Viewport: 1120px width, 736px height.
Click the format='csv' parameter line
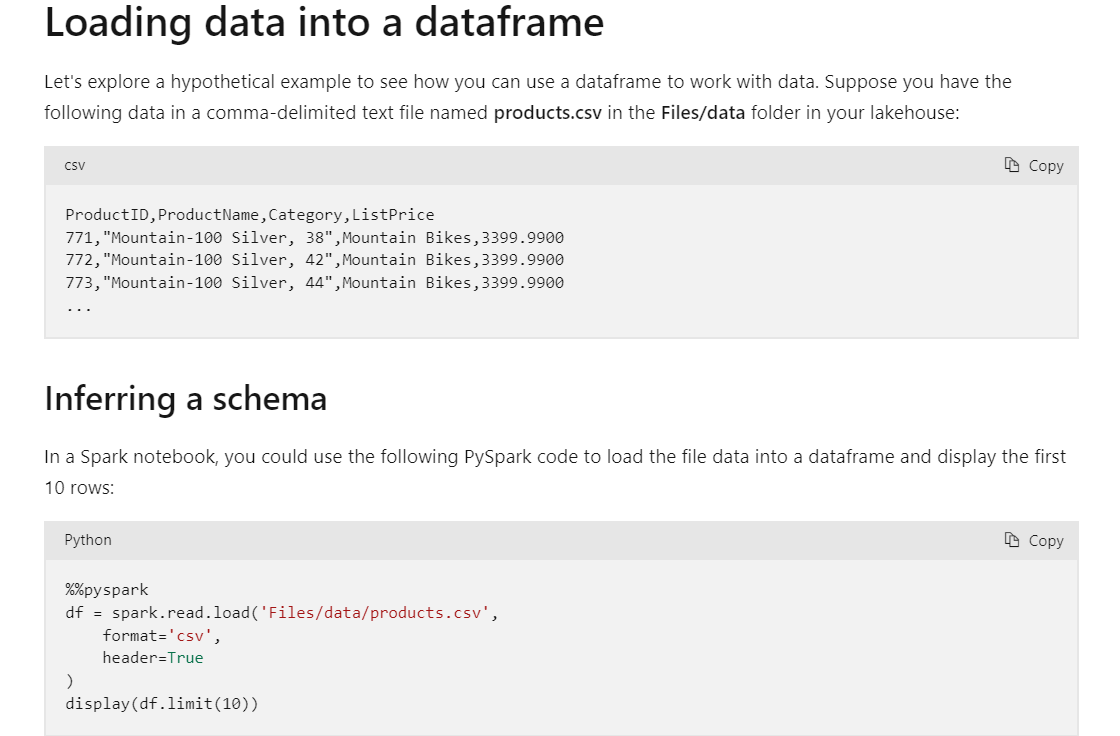(x=160, y=634)
